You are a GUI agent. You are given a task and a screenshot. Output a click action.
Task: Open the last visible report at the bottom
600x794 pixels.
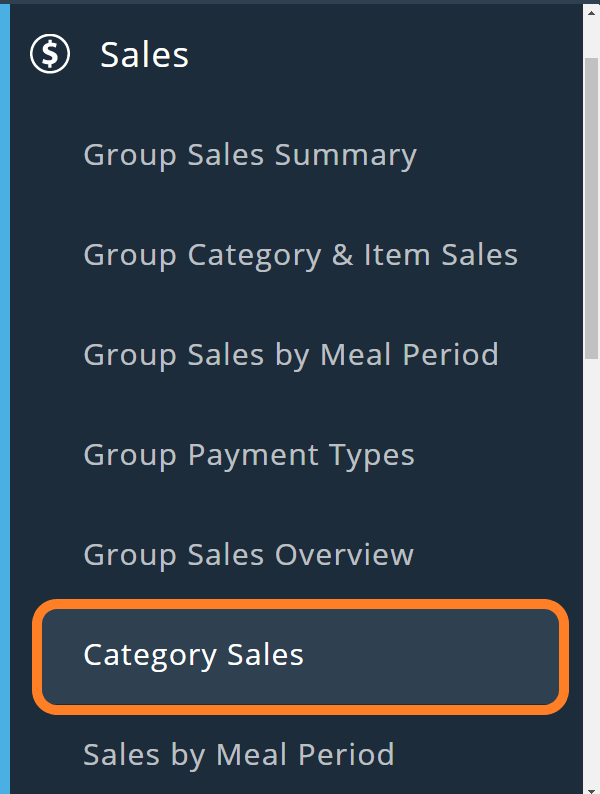pyautogui.click(x=238, y=754)
